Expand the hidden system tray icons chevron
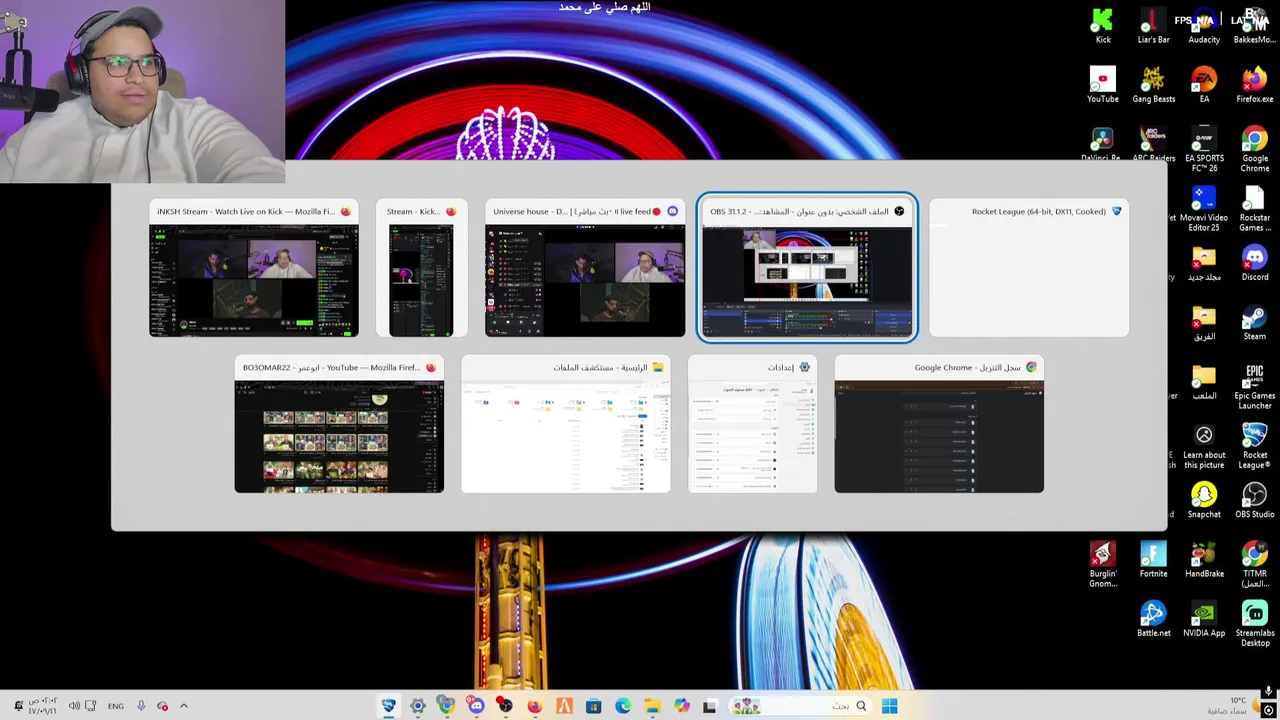 coord(183,706)
